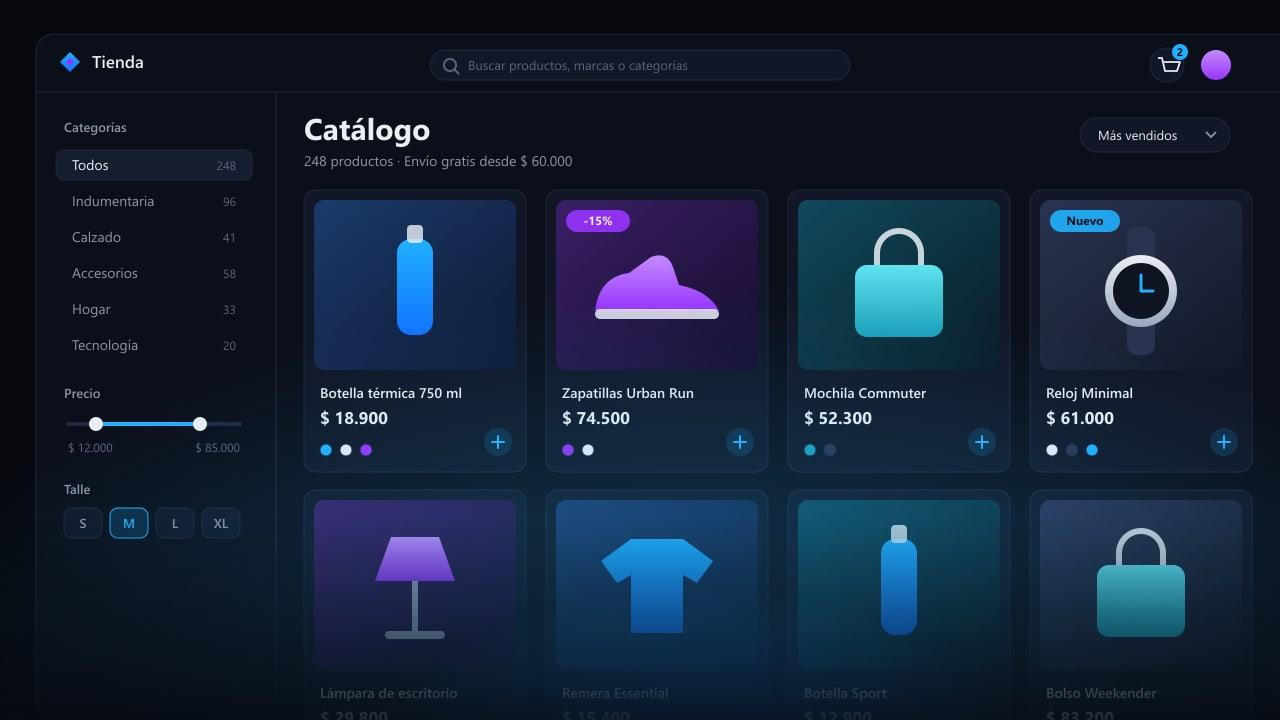Pick the blue color for Botella térmica

(326, 450)
